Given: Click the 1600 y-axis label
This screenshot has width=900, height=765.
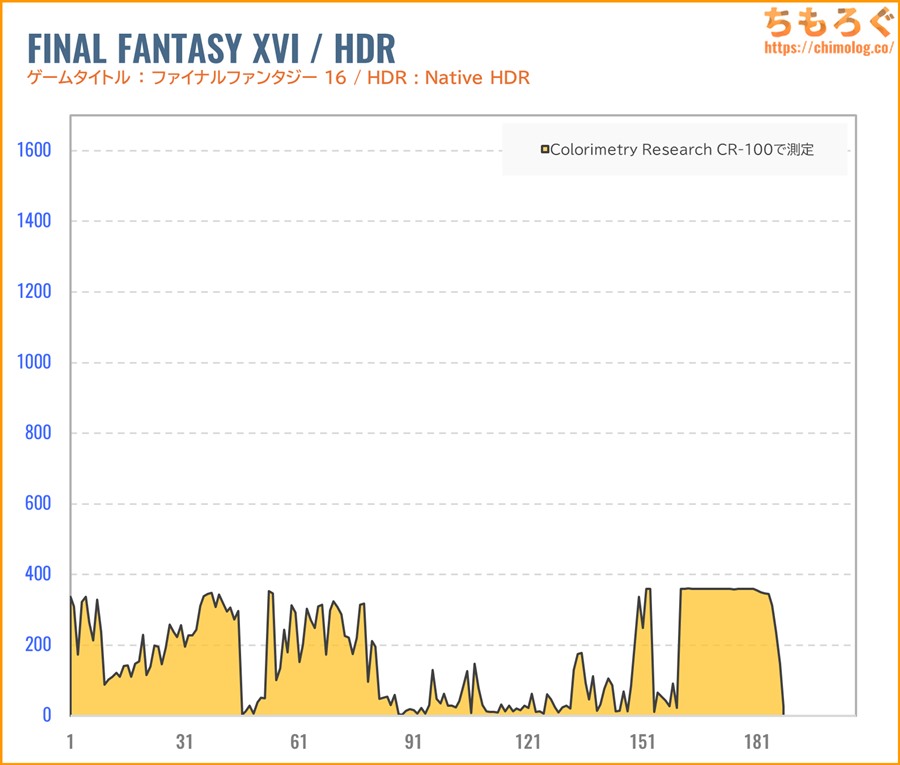Looking at the screenshot, I should coord(33,150).
